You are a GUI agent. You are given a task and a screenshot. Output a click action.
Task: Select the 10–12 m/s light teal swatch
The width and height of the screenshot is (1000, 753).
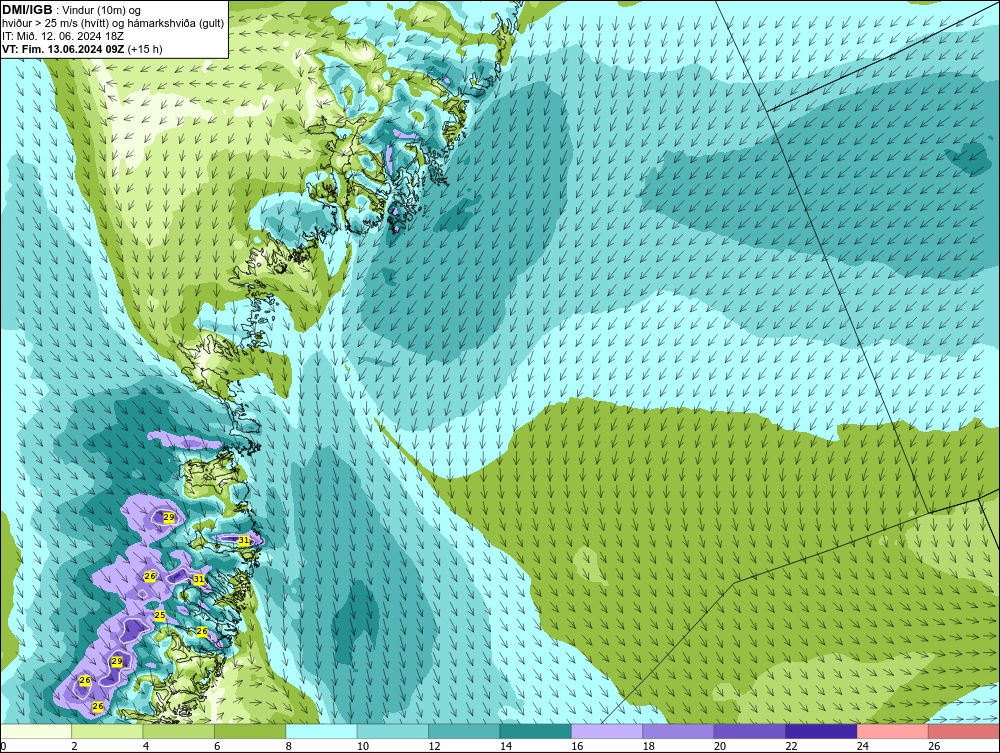click(x=393, y=731)
